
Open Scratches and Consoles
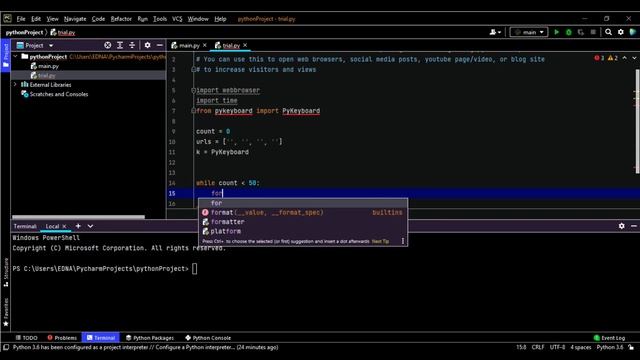[55, 94]
